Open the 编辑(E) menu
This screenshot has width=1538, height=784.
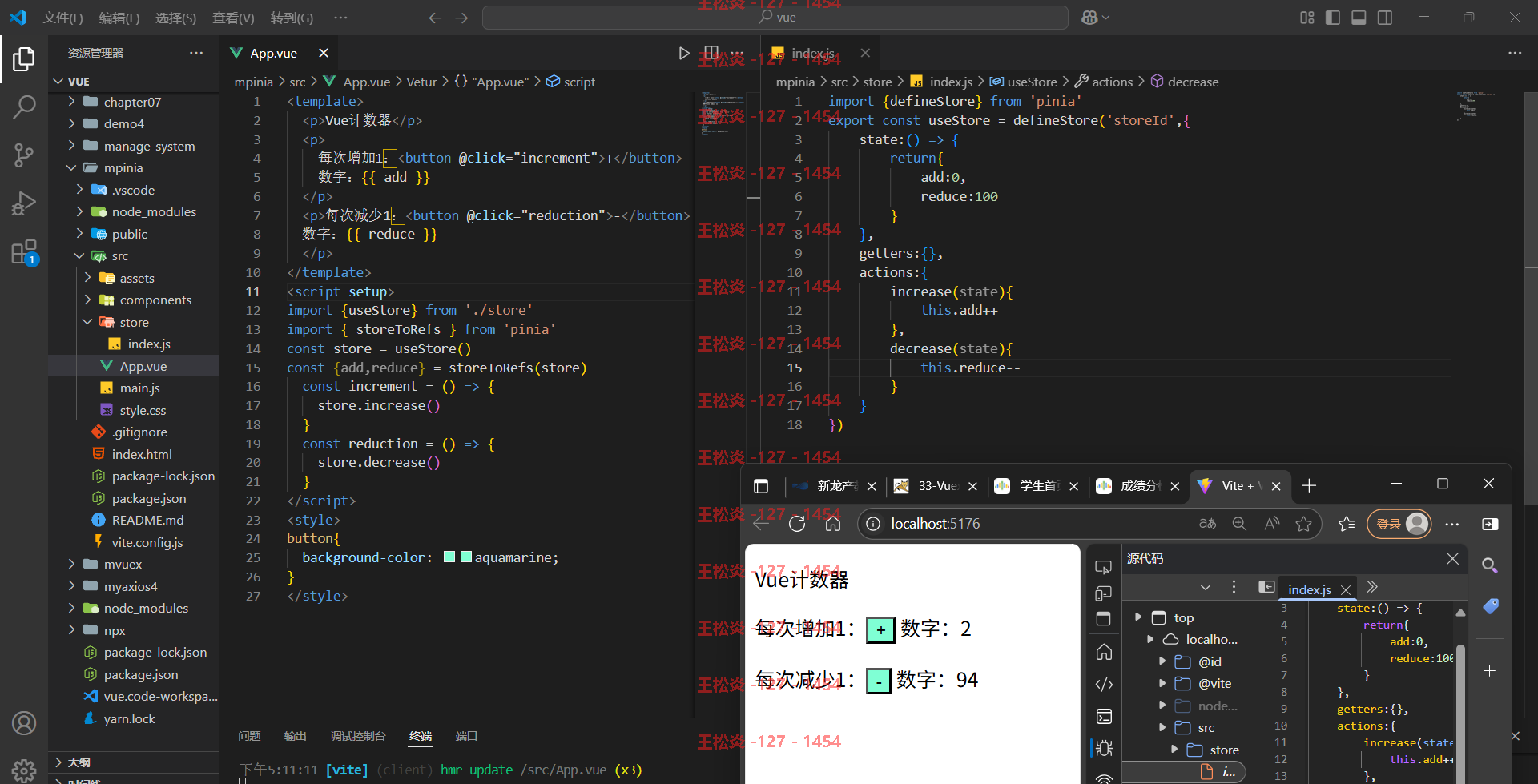[119, 18]
